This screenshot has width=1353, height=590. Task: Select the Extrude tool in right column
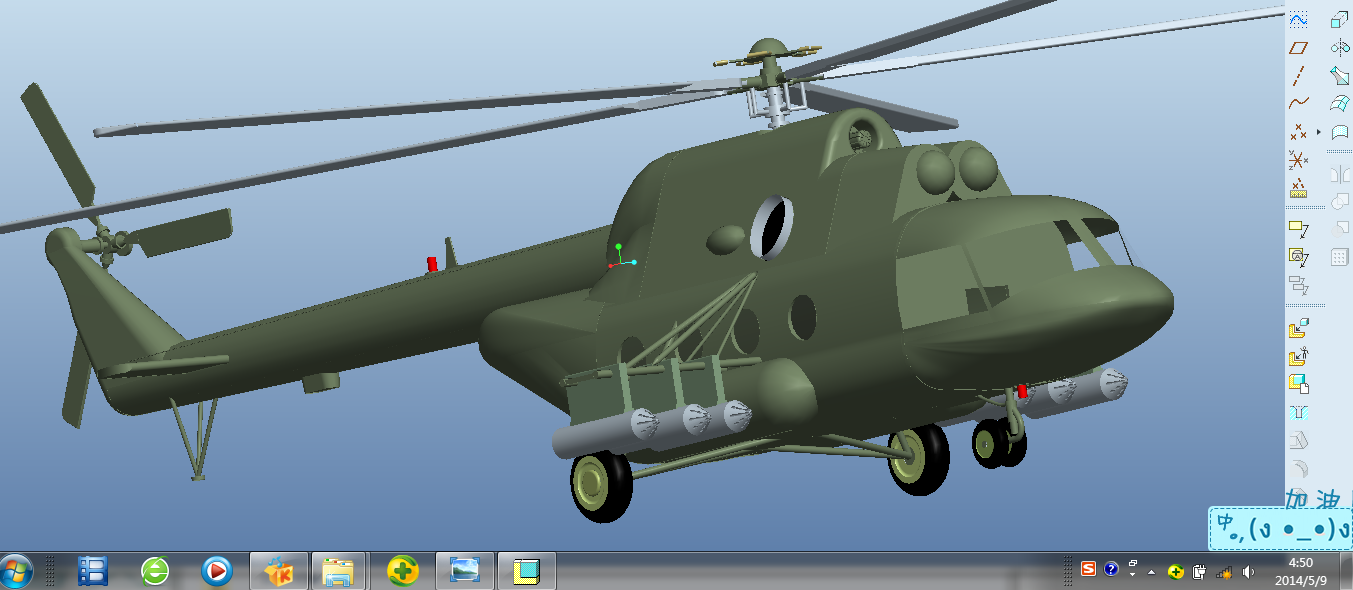(x=1340, y=19)
